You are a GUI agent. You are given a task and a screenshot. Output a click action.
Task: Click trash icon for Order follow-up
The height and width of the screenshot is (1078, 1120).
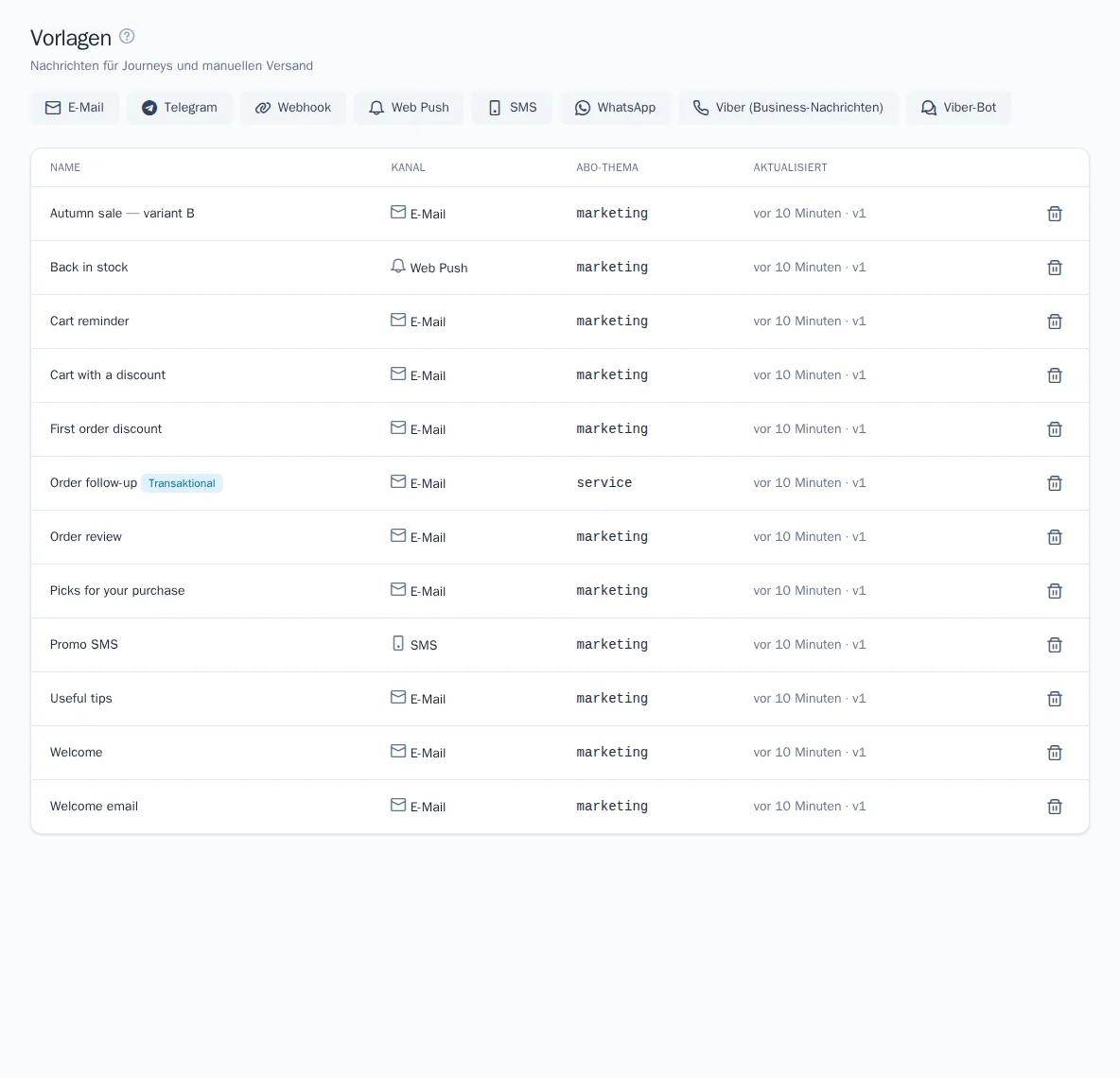(x=1055, y=483)
